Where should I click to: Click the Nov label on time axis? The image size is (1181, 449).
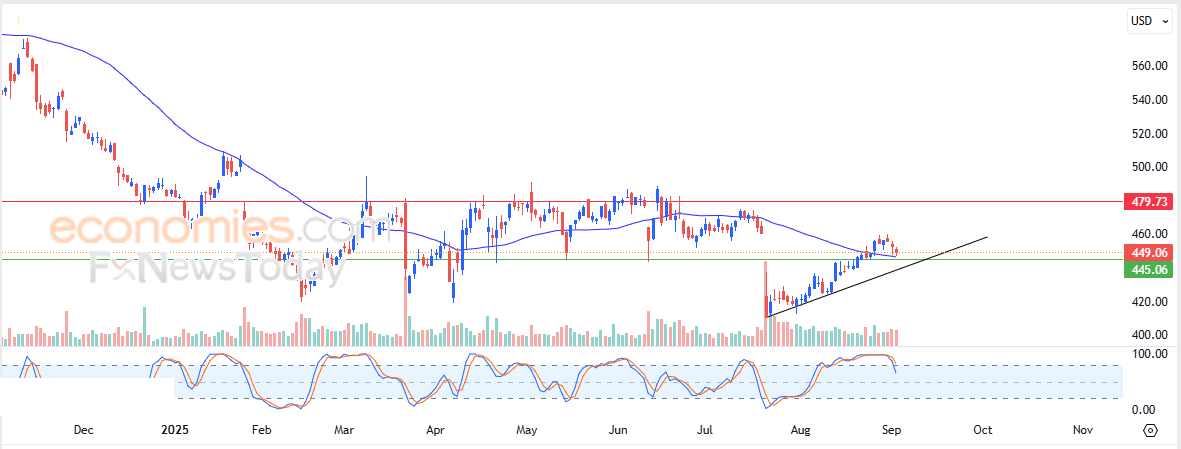coord(1082,430)
